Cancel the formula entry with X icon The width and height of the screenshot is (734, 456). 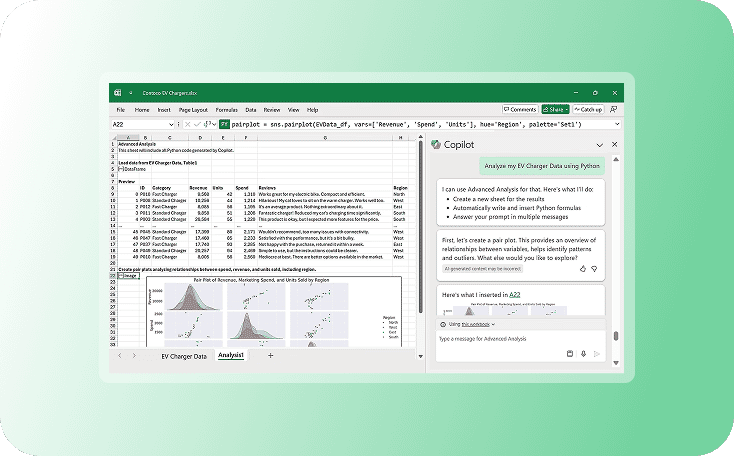coord(187,124)
